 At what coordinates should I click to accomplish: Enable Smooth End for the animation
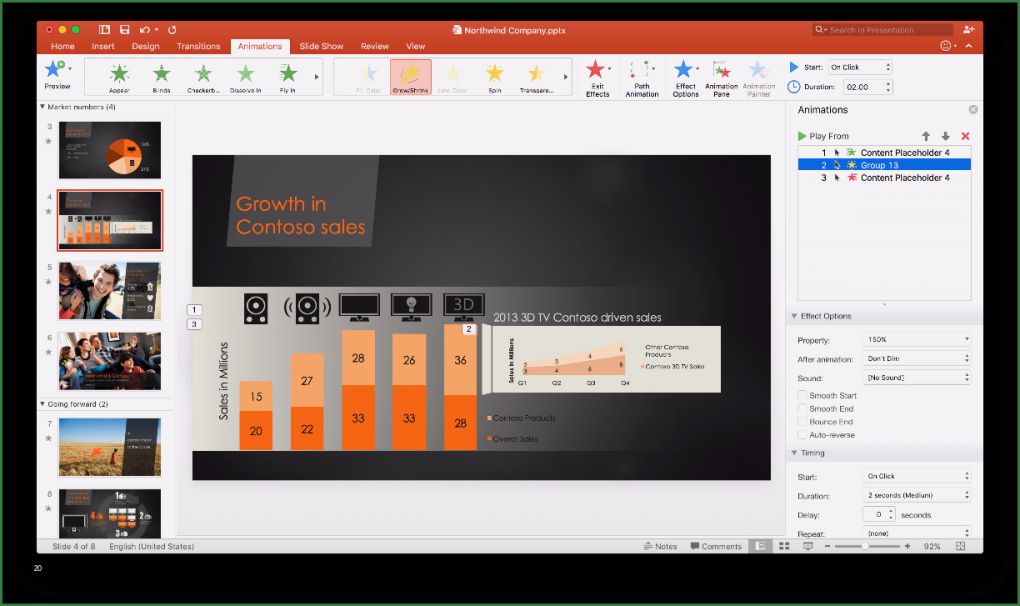(801, 408)
